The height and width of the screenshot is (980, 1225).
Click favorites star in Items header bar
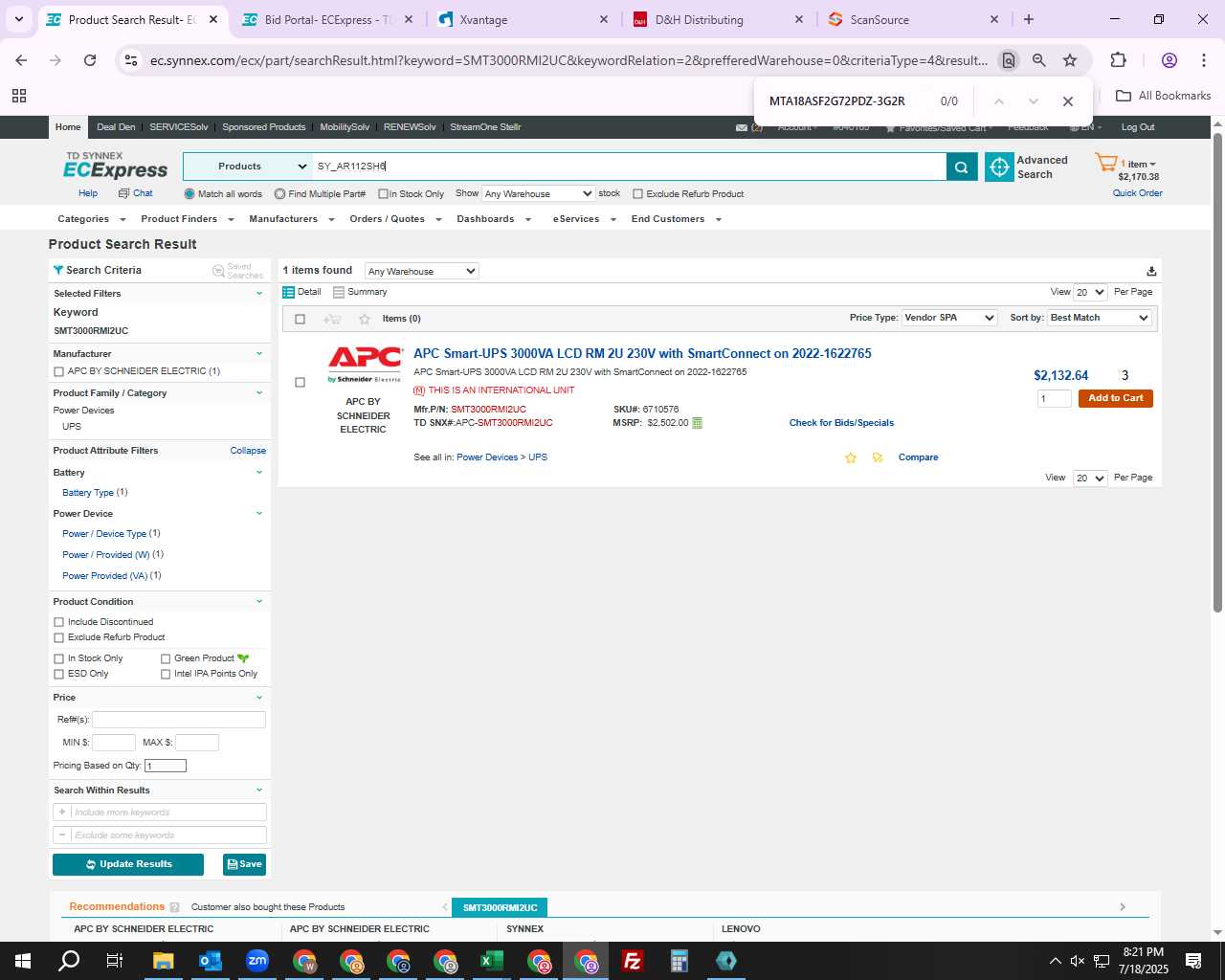pos(364,319)
